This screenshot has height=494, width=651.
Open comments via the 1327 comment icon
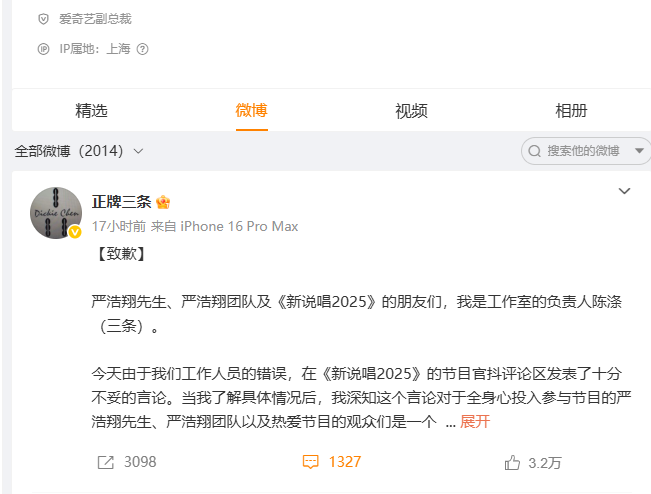[311, 462]
